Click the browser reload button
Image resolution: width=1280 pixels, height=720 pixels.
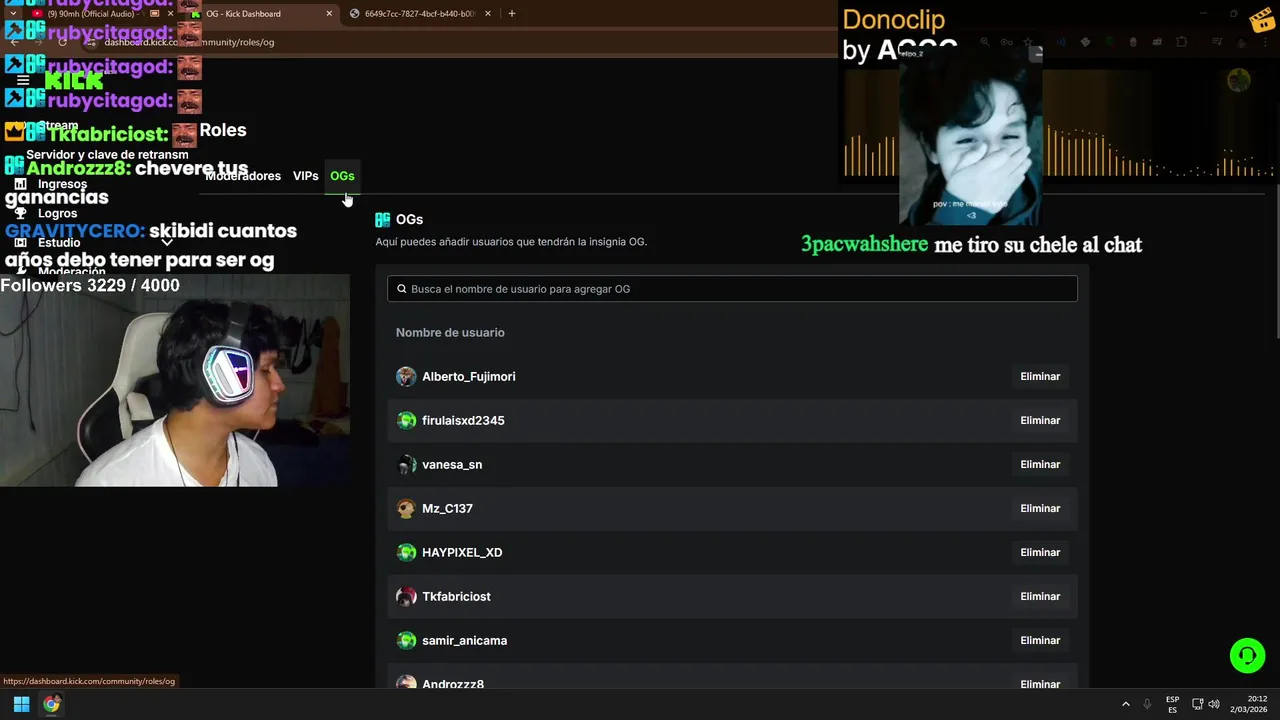click(x=62, y=42)
